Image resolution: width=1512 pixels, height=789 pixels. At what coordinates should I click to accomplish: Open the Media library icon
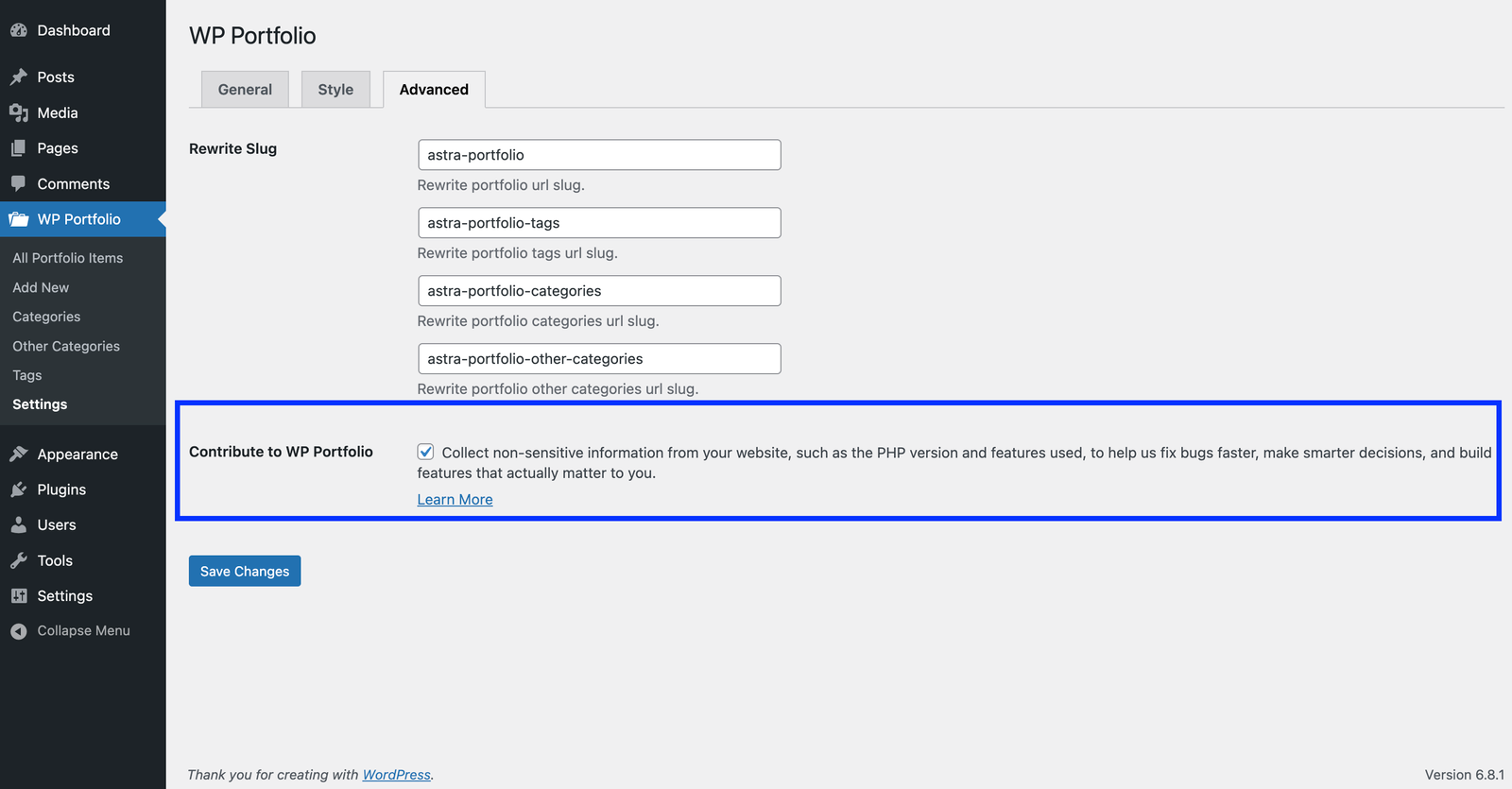[18, 112]
